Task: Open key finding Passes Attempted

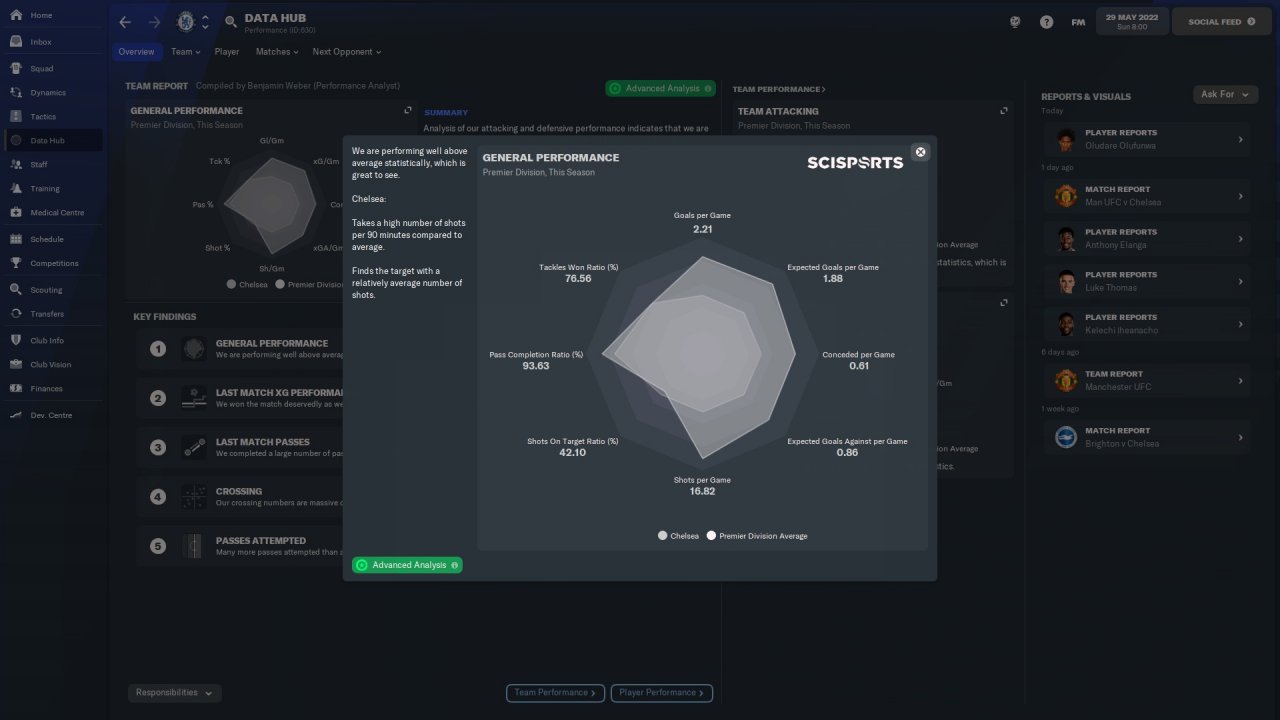Action: pyautogui.click(x=242, y=546)
